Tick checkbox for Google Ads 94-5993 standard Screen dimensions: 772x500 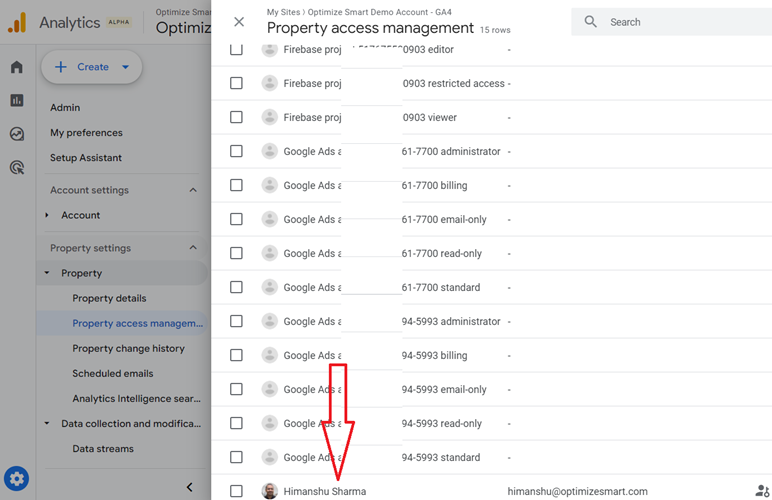[236, 457]
